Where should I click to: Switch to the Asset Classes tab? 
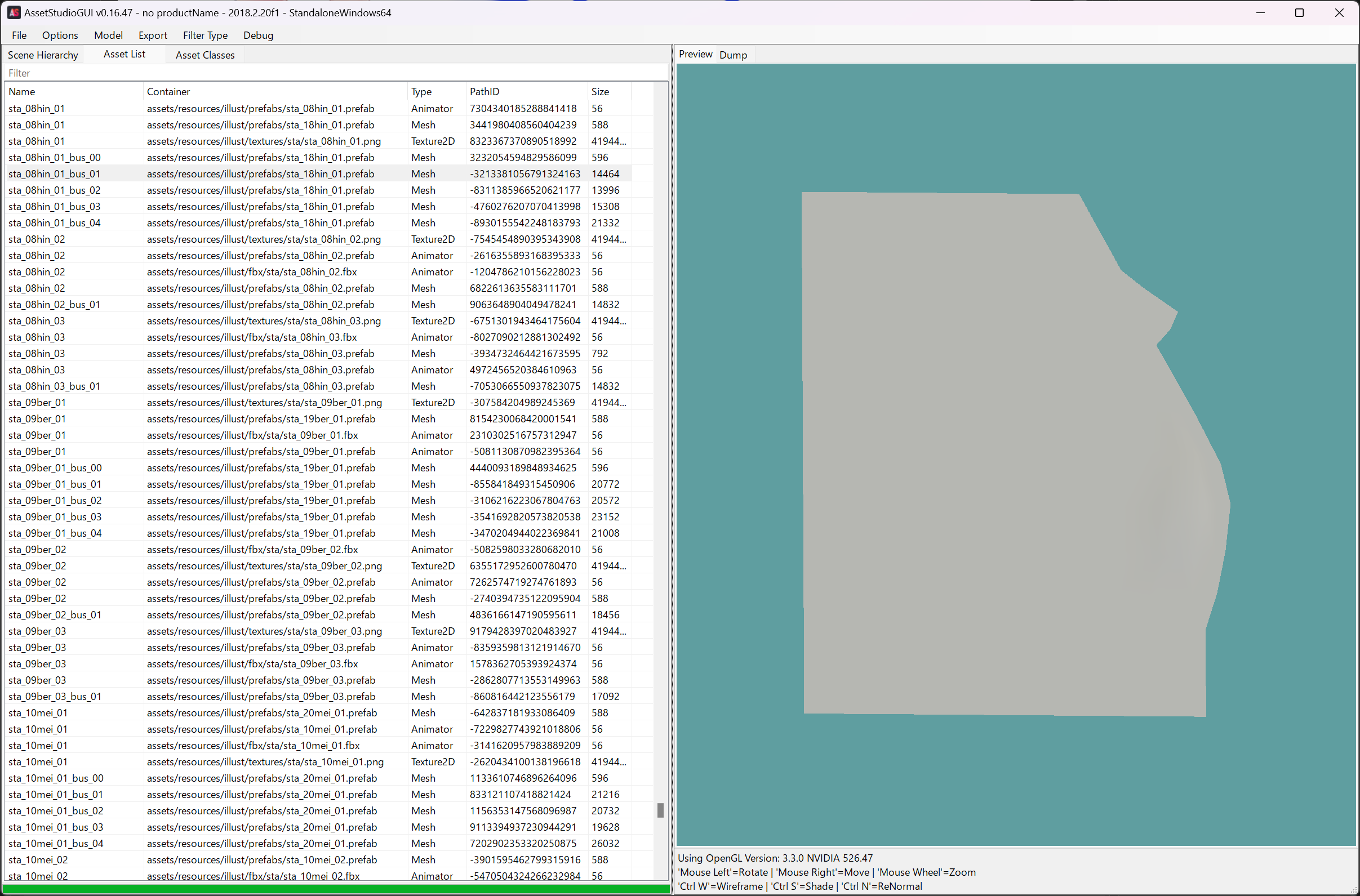coord(205,55)
